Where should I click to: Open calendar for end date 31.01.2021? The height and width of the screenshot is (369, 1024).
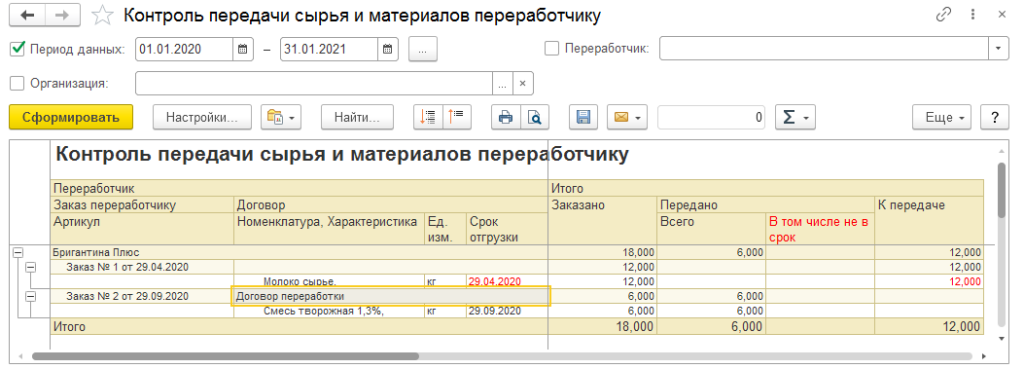click(x=387, y=49)
